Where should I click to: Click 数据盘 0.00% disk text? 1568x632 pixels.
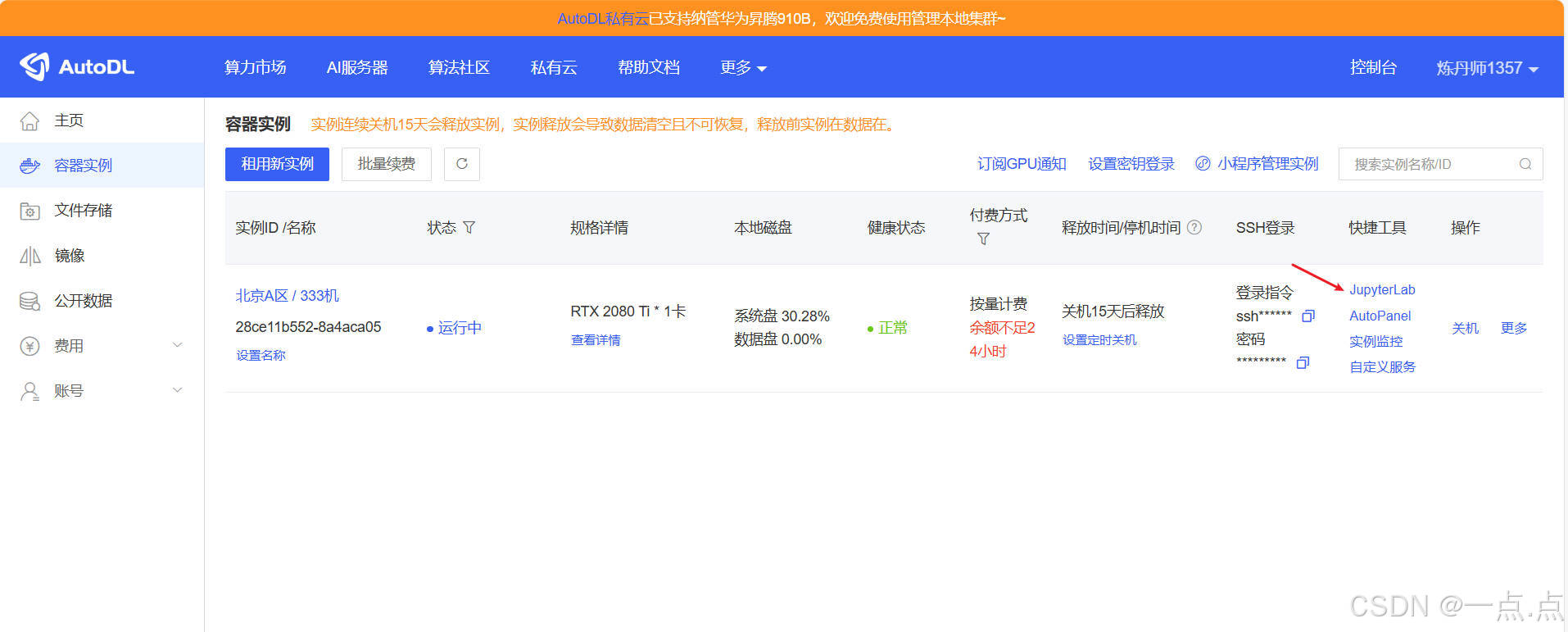pyautogui.click(x=777, y=339)
